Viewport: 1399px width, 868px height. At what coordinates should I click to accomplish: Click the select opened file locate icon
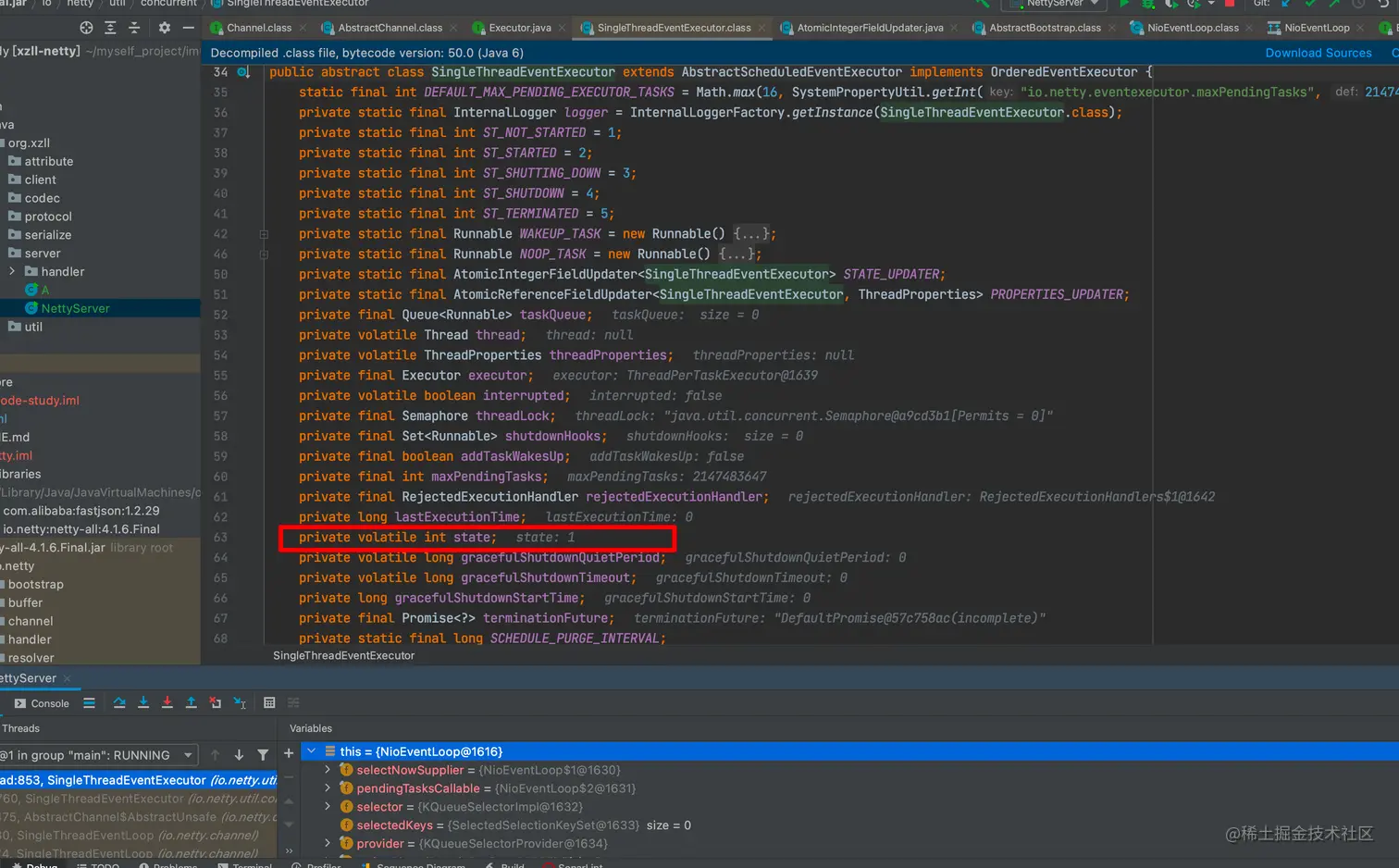pos(86,28)
